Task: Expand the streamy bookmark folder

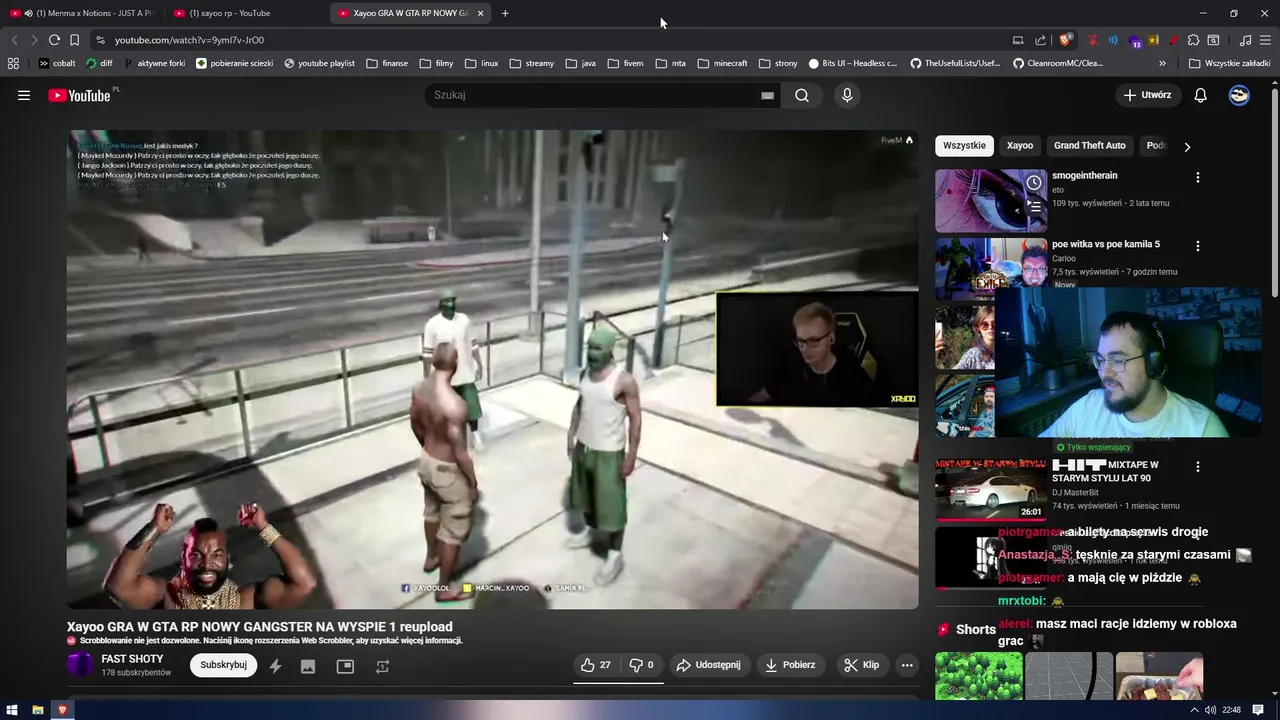Action: [x=531, y=63]
